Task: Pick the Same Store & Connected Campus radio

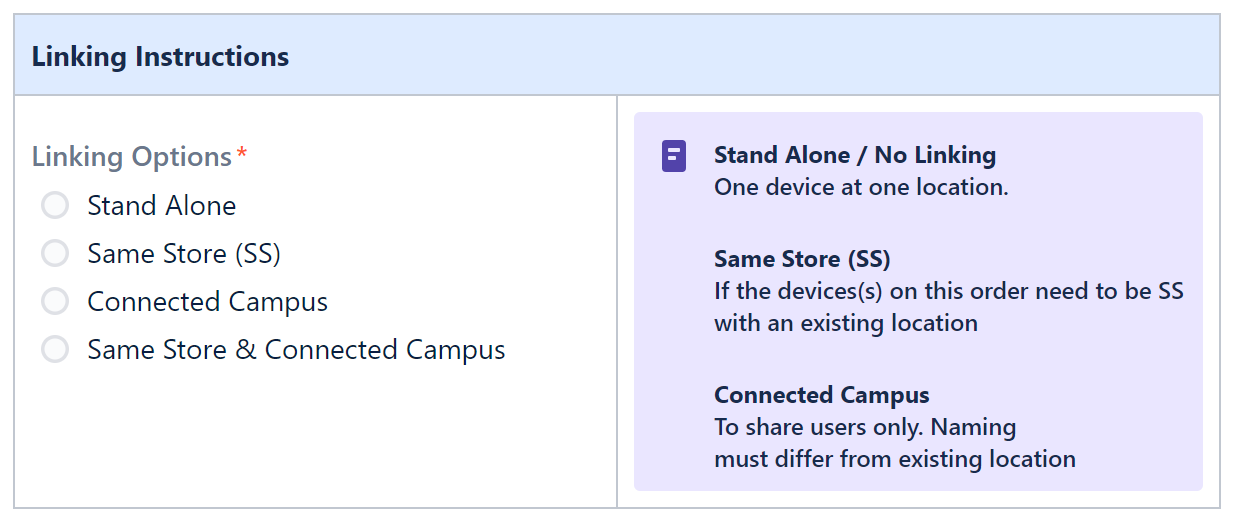Action: click(x=55, y=350)
